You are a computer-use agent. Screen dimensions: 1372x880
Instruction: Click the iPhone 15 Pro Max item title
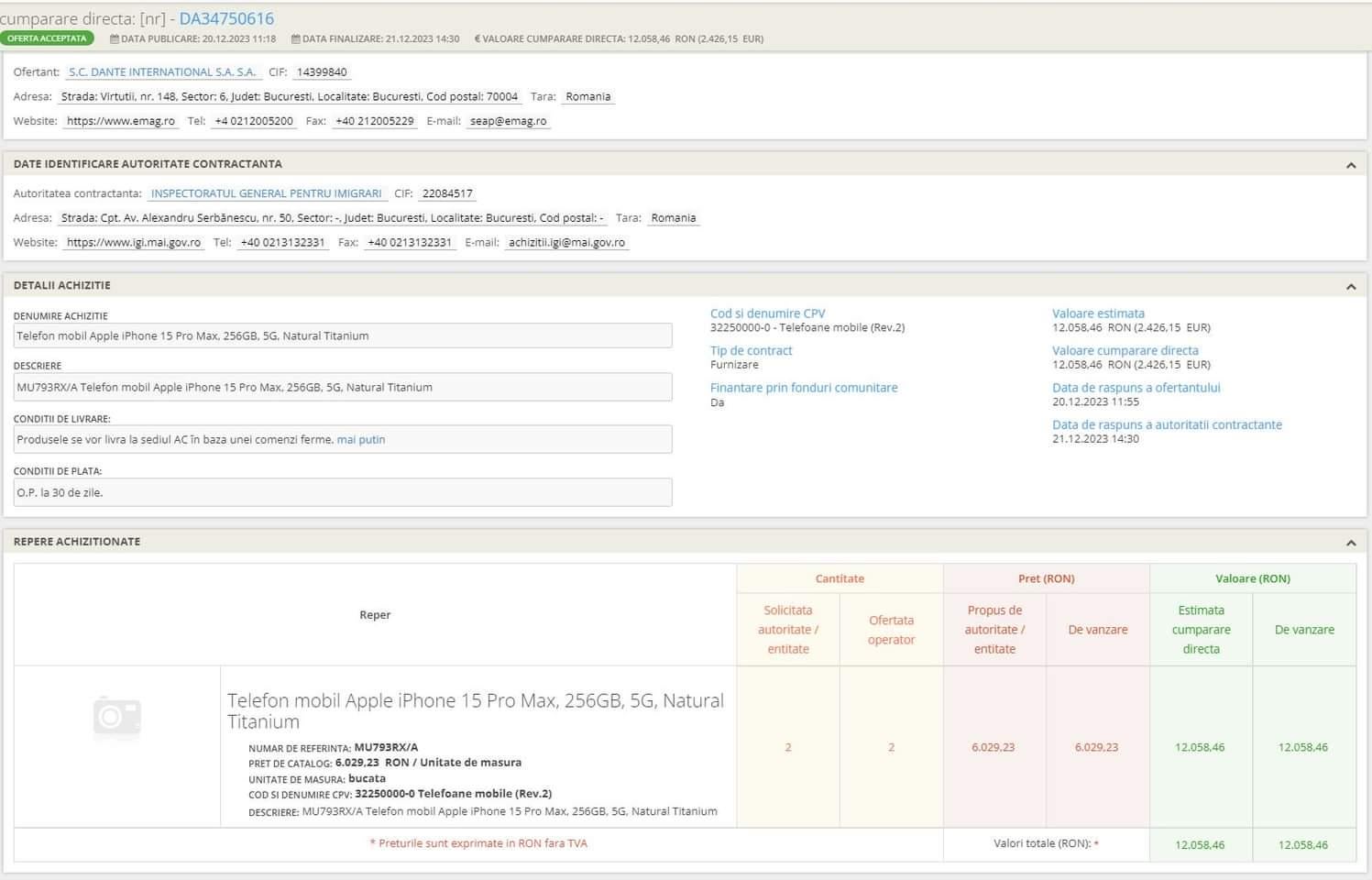[x=476, y=711]
